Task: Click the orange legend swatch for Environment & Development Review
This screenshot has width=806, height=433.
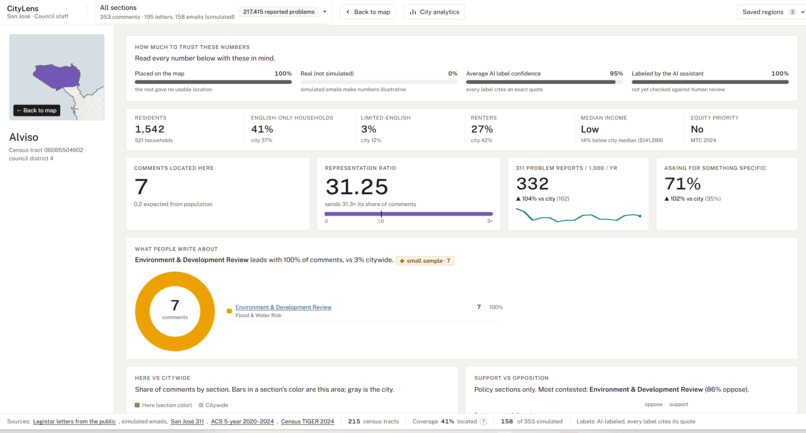Action: tap(229, 311)
